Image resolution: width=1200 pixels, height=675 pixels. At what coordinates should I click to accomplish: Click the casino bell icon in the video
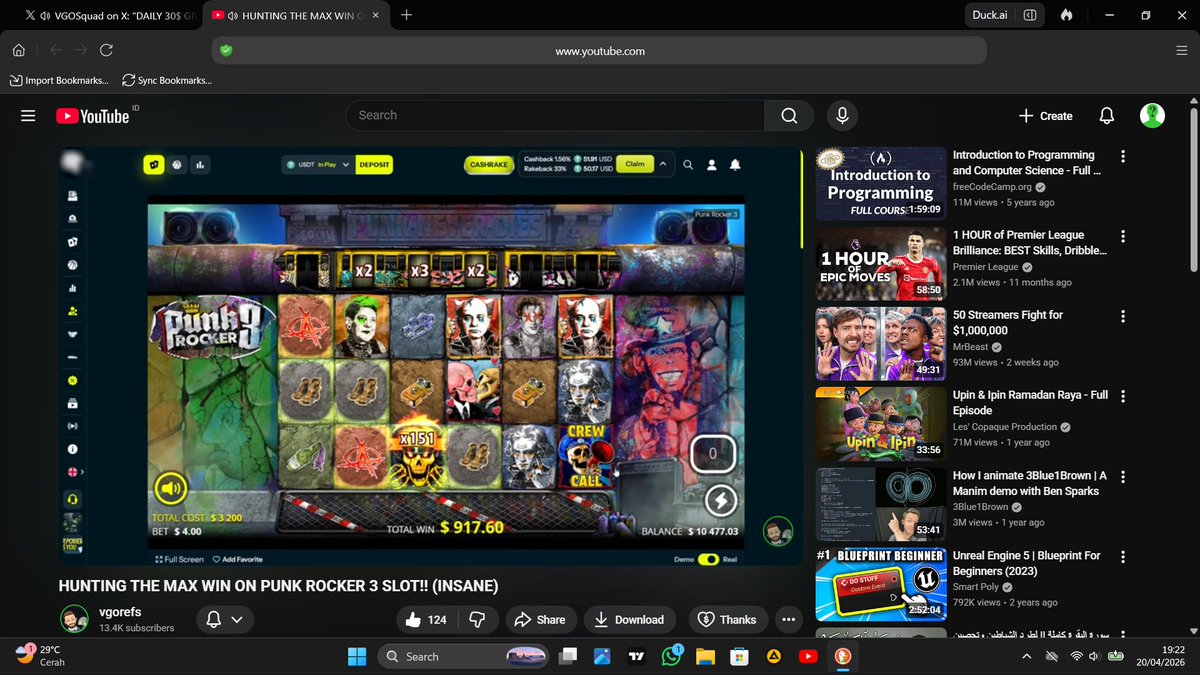(x=735, y=165)
